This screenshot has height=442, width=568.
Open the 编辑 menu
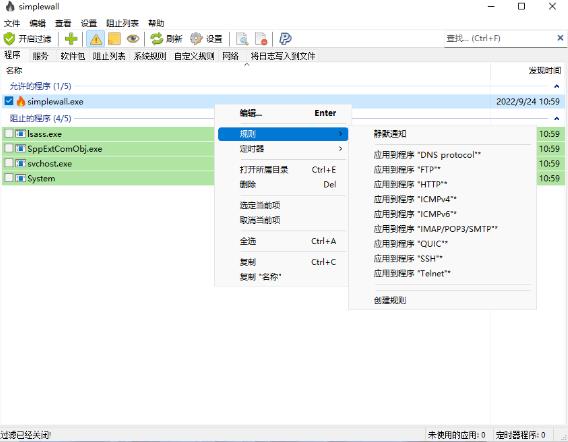point(37,24)
